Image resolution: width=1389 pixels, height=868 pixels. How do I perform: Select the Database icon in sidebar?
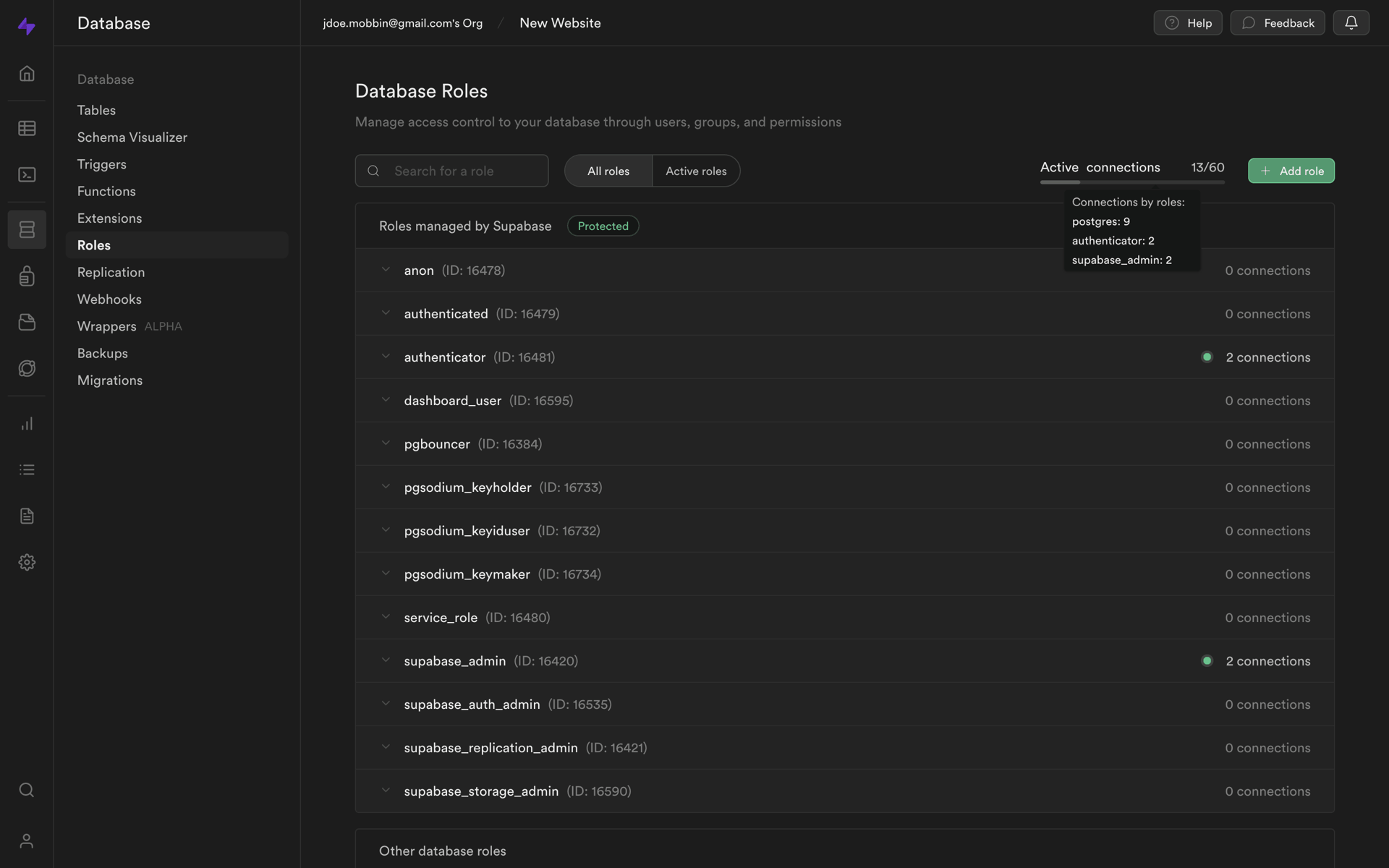pyautogui.click(x=27, y=229)
